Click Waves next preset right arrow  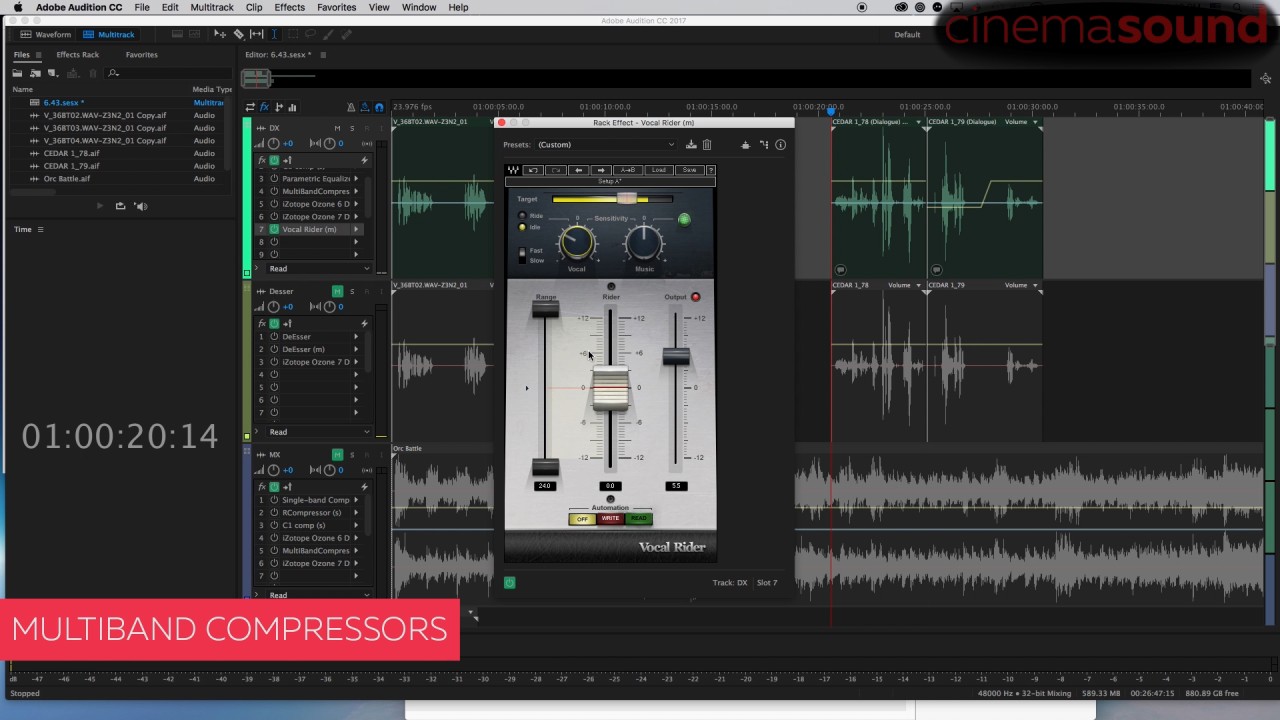click(x=601, y=170)
